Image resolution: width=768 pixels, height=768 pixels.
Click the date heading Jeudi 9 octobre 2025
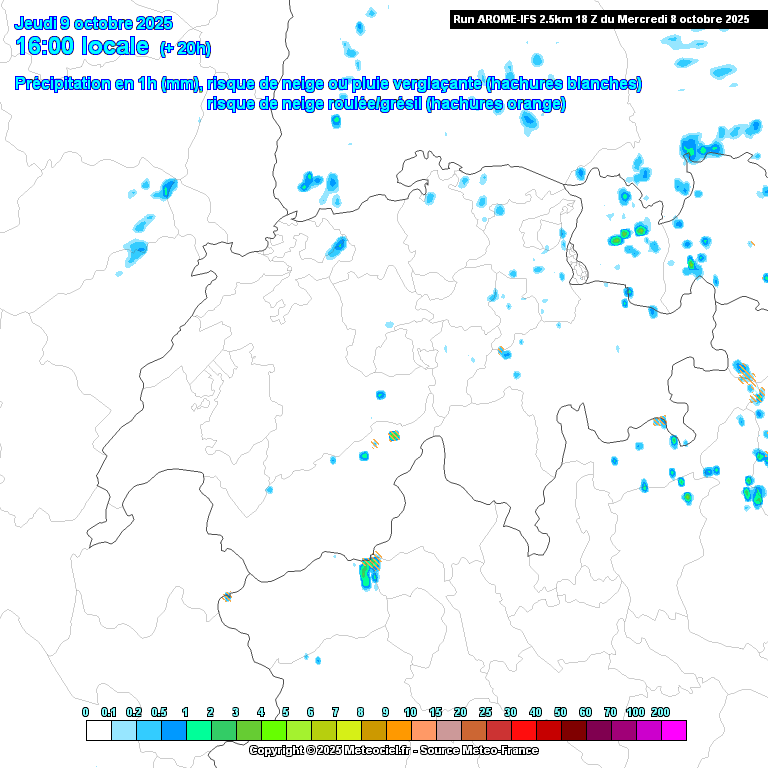pyautogui.click(x=94, y=23)
